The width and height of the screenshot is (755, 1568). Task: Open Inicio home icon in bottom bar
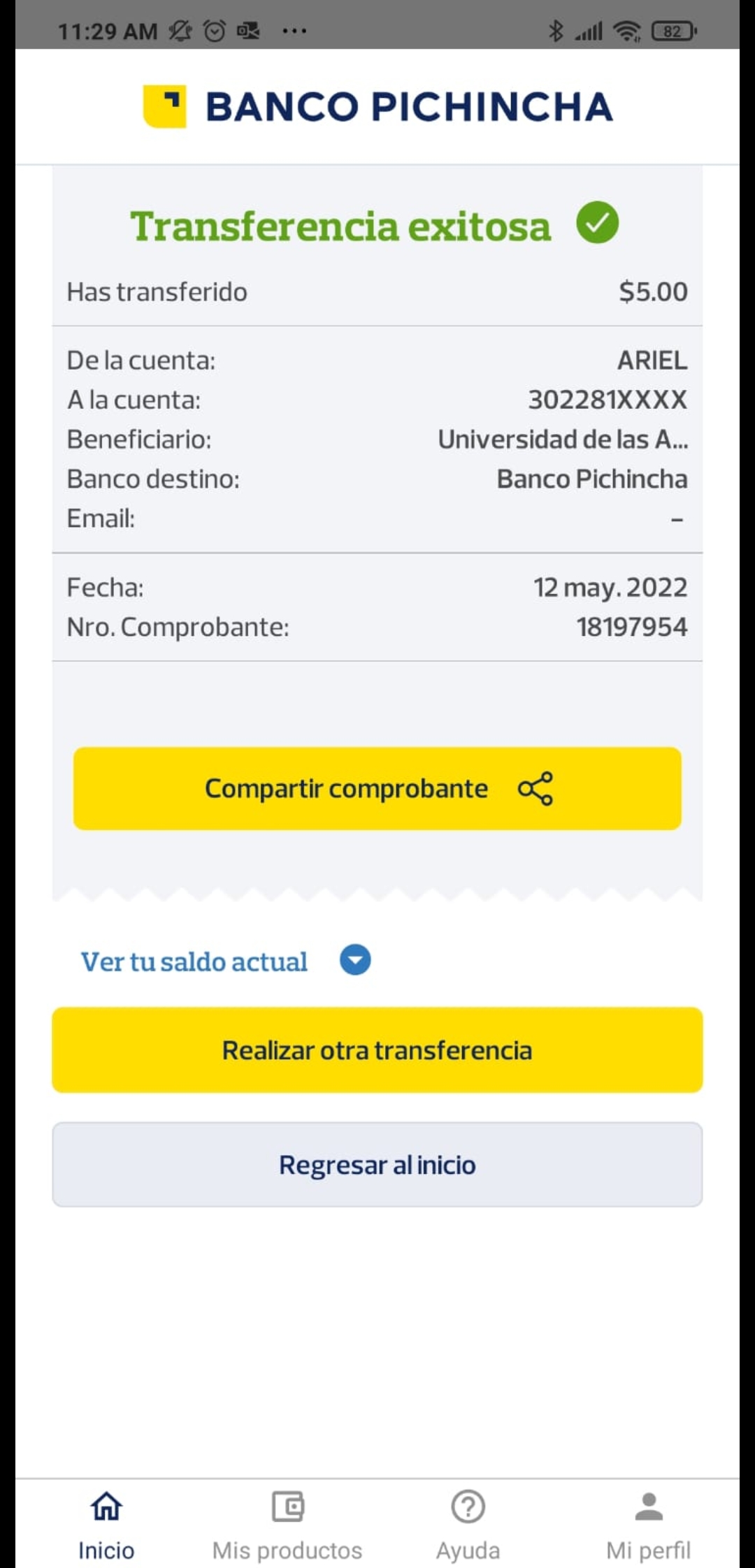[106, 1507]
